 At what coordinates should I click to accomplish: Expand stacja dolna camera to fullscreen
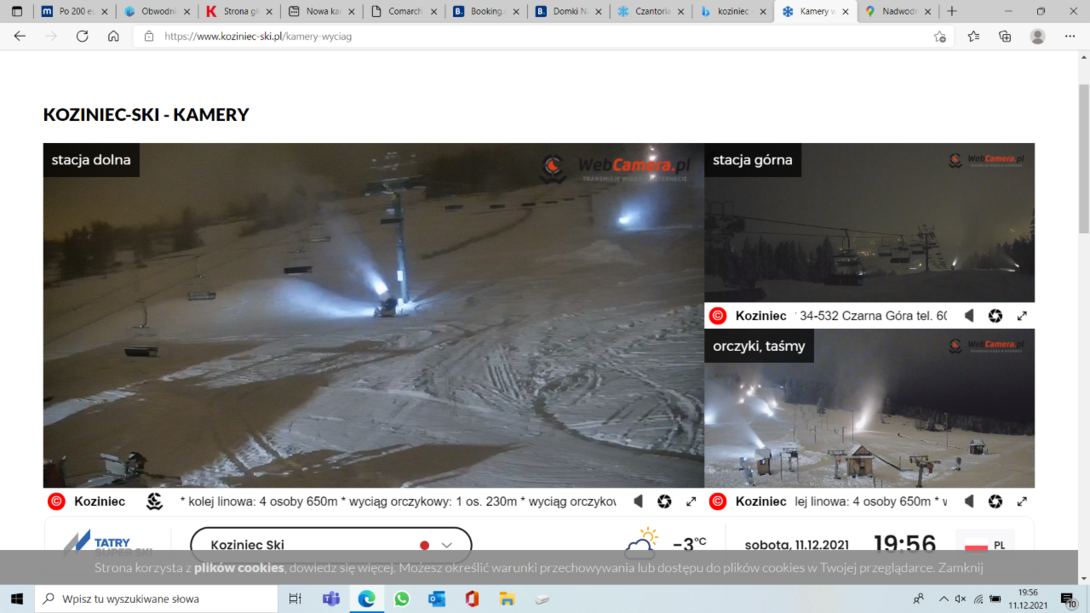point(691,501)
